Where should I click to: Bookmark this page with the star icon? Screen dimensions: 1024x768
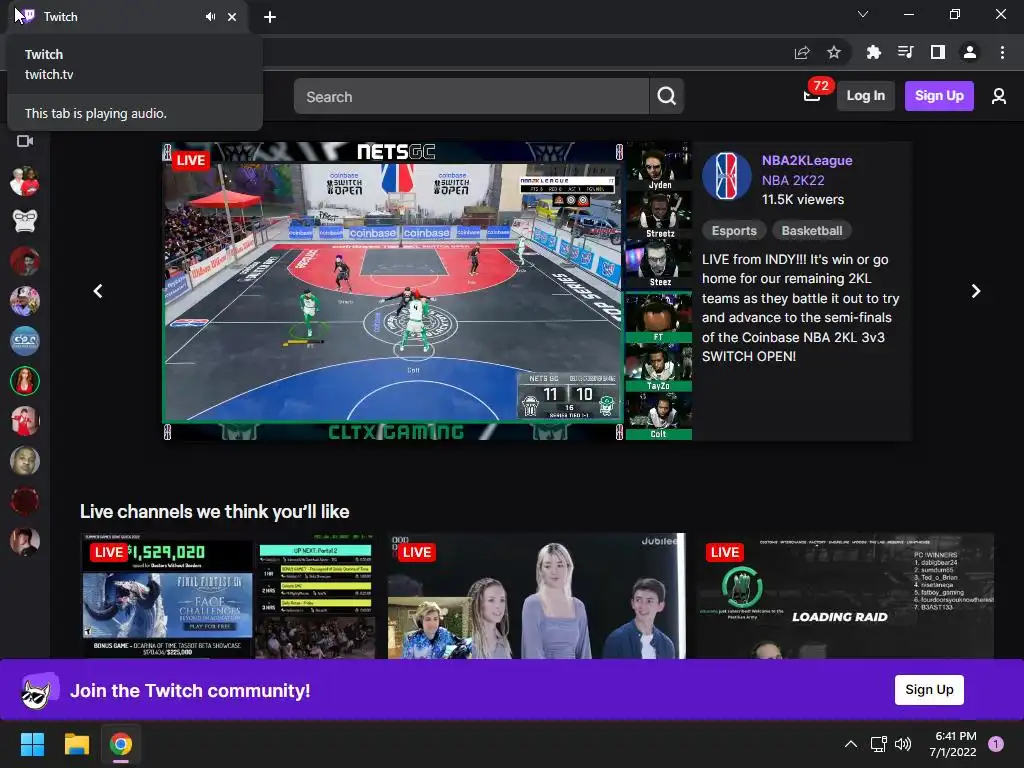click(834, 52)
